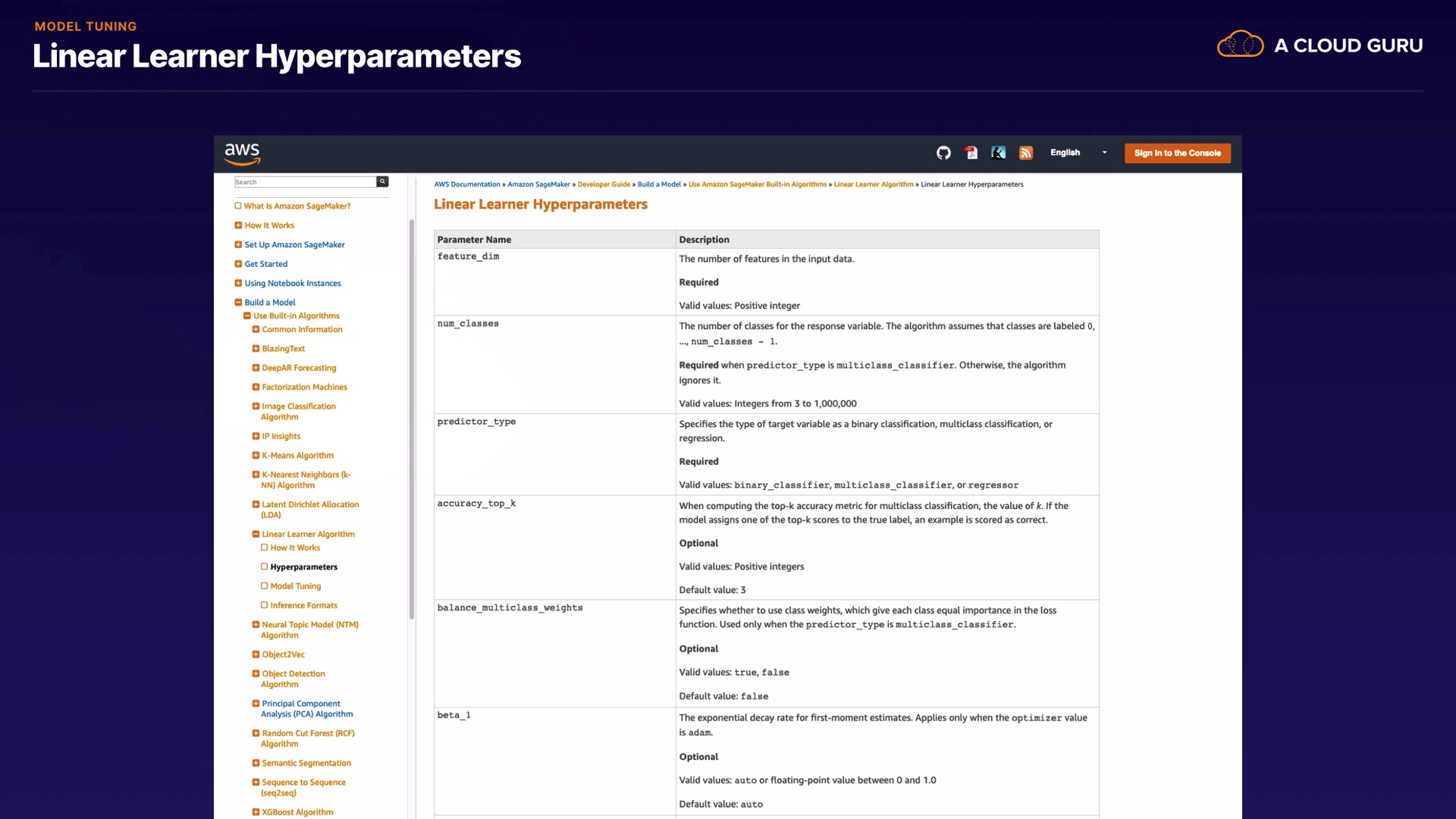Click the Developer Guide breadcrumb
Viewport: 1456px width, 819px height.
coord(604,184)
